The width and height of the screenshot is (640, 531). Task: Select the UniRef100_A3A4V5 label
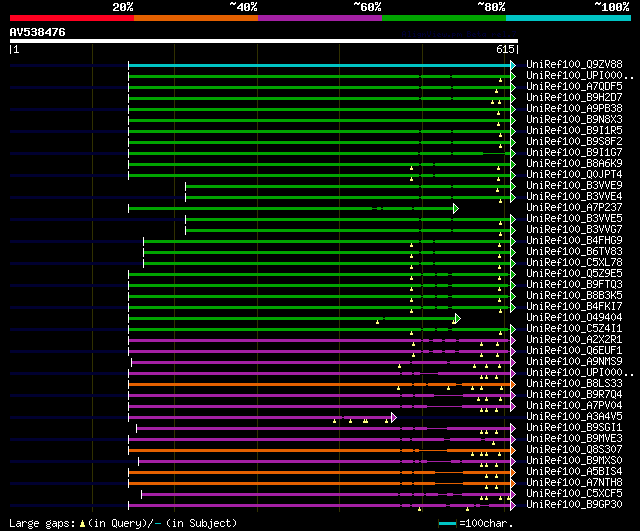click(574, 417)
